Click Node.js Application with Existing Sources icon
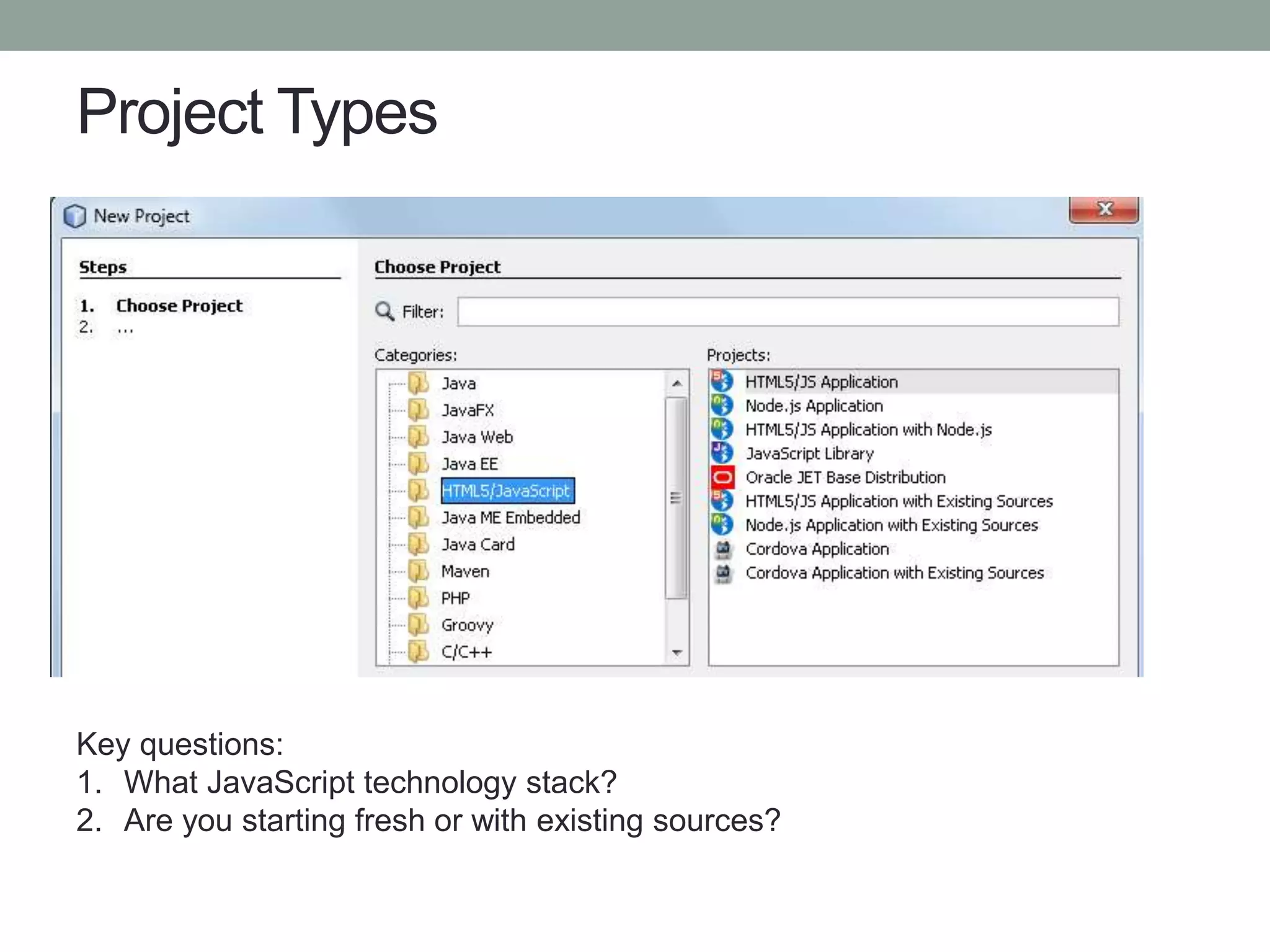Viewport: 1270px width, 952px height. [x=722, y=524]
